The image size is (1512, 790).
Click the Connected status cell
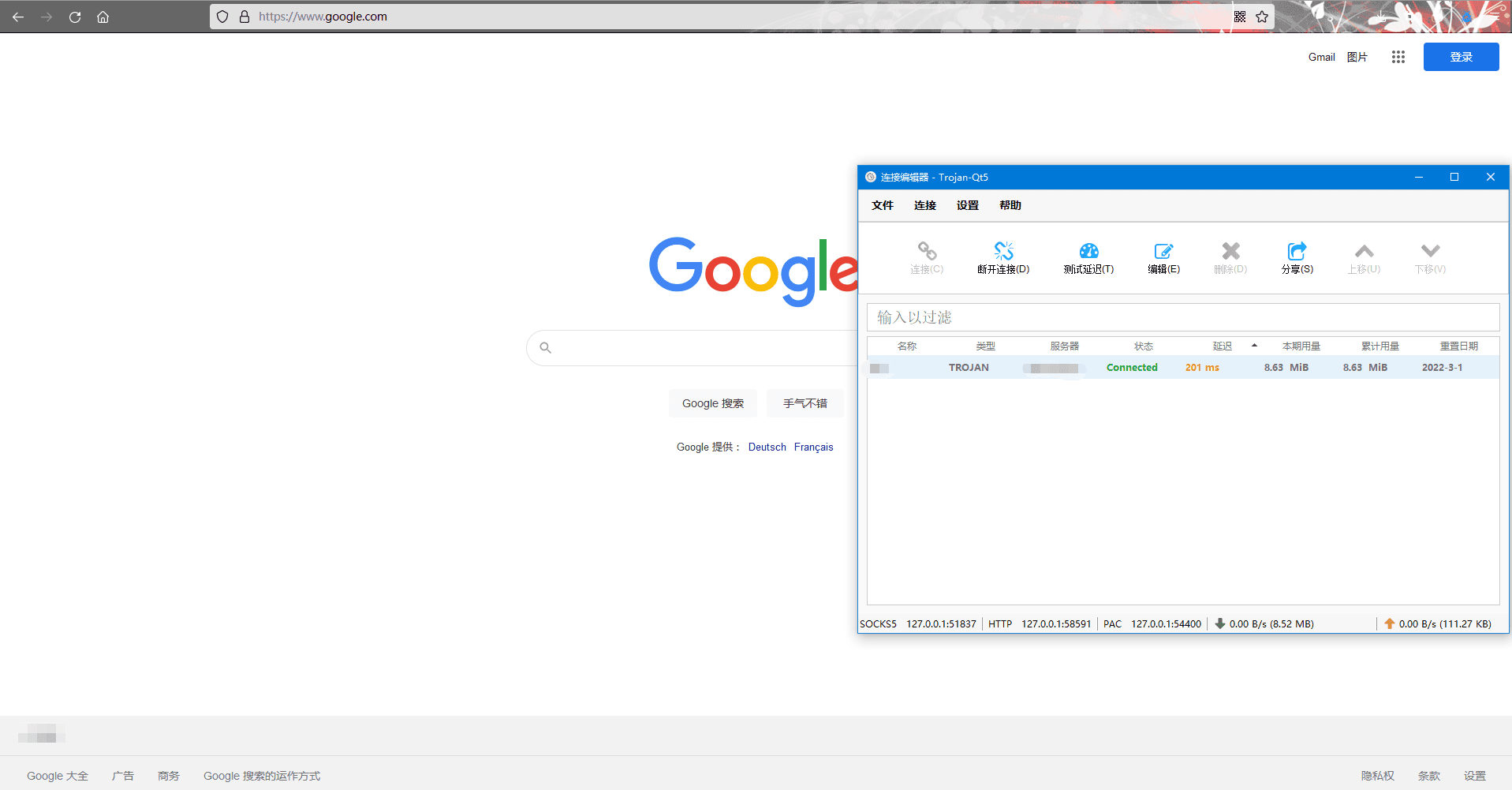pyautogui.click(x=1132, y=368)
